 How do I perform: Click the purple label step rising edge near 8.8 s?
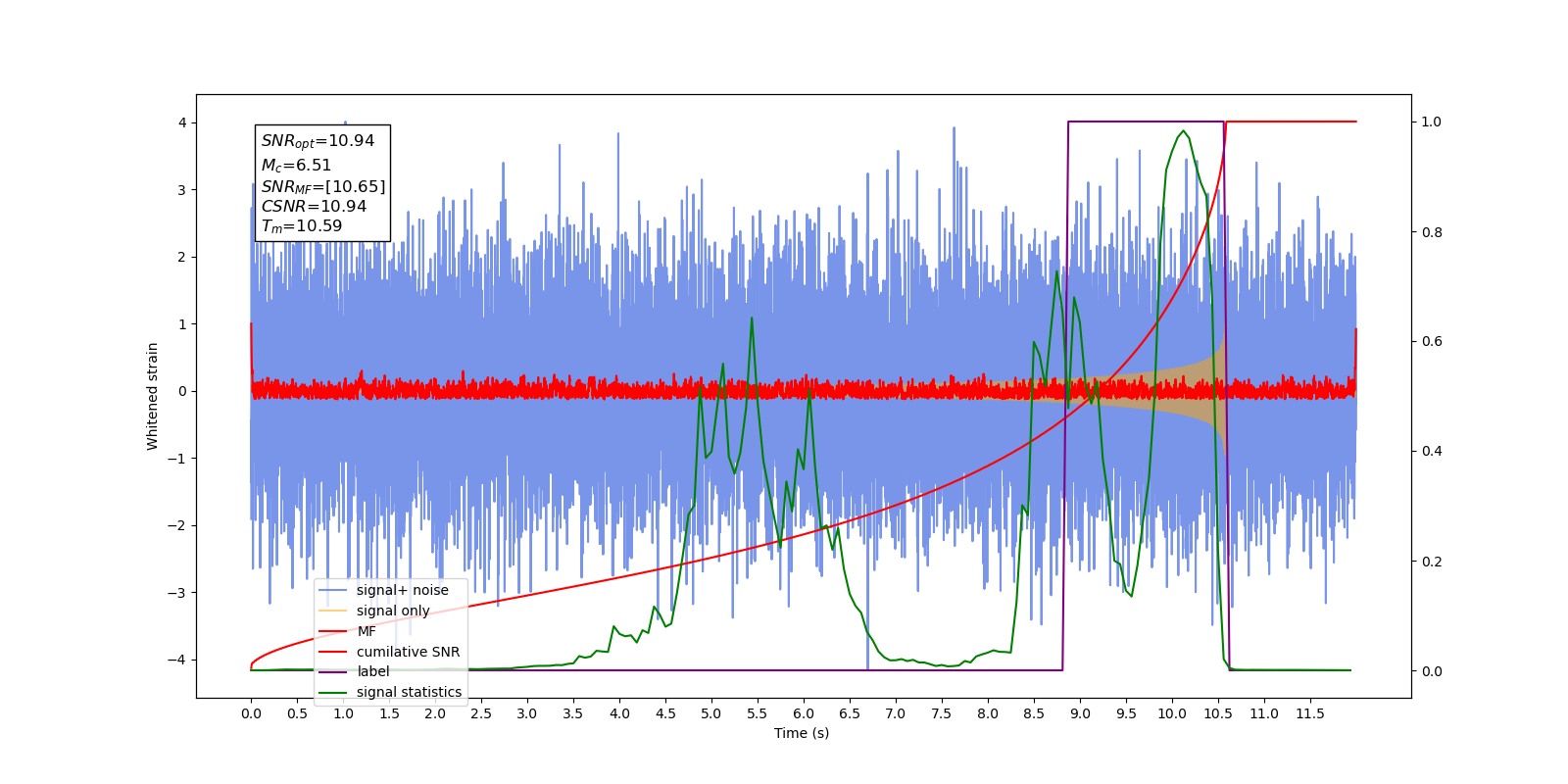coord(1065,396)
